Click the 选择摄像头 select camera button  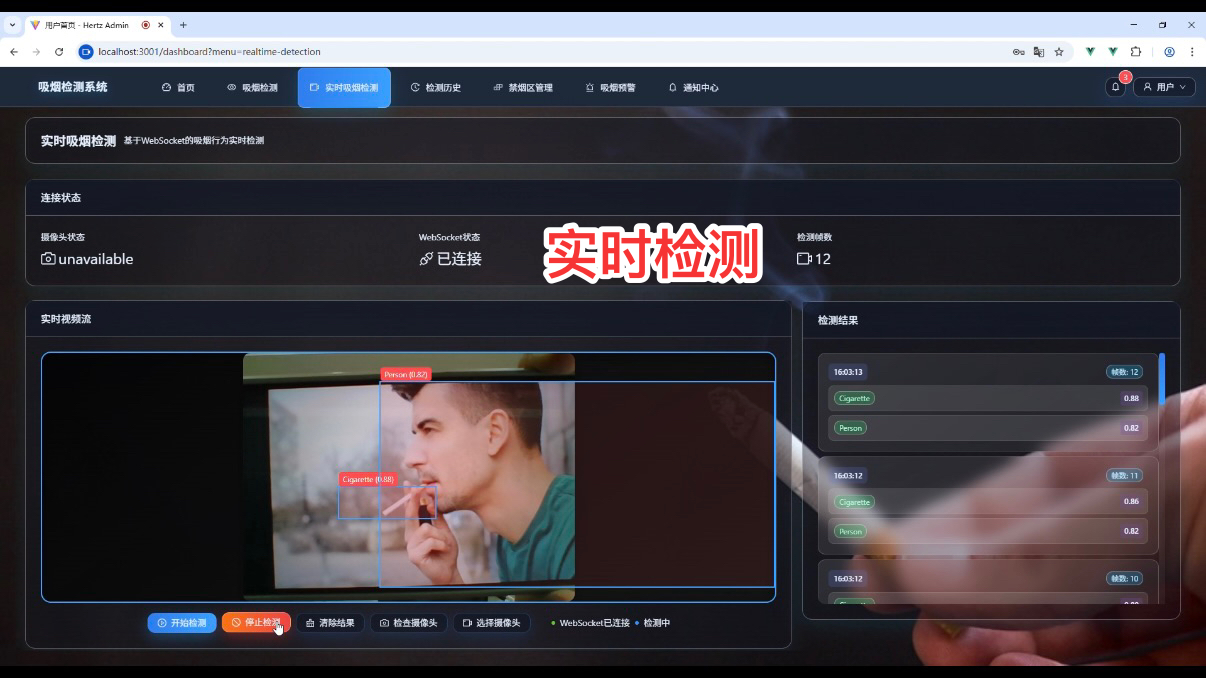[491, 623]
